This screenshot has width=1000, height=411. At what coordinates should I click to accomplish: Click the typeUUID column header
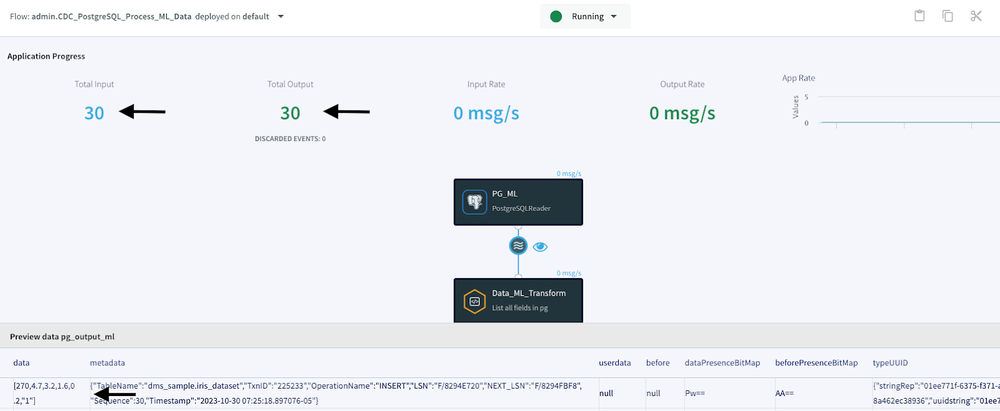(x=890, y=363)
